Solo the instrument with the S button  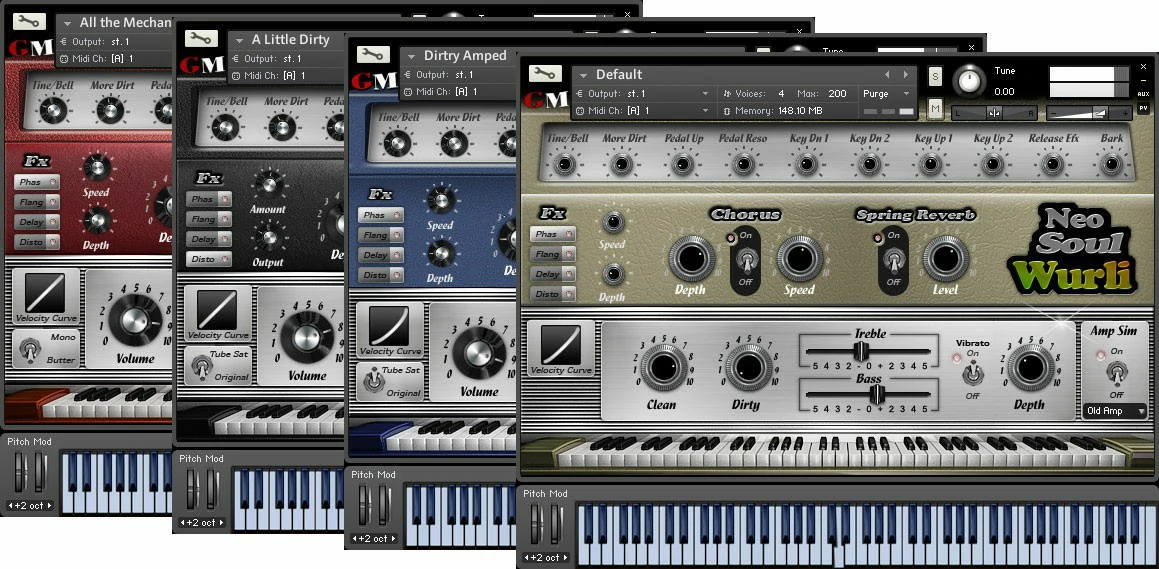[x=935, y=75]
